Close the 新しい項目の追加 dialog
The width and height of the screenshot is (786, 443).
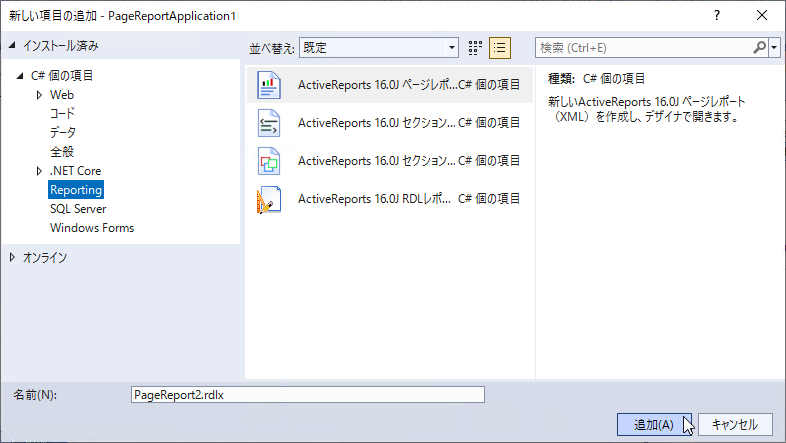pyautogui.click(x=762, y=16)
